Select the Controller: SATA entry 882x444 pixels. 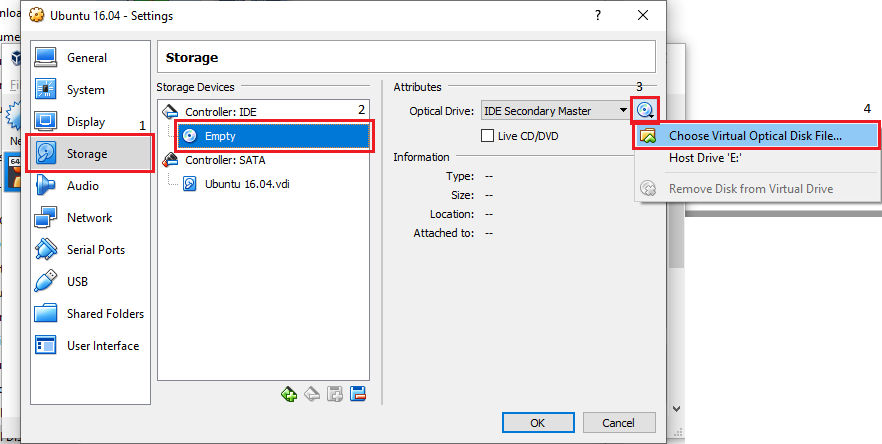263,160
